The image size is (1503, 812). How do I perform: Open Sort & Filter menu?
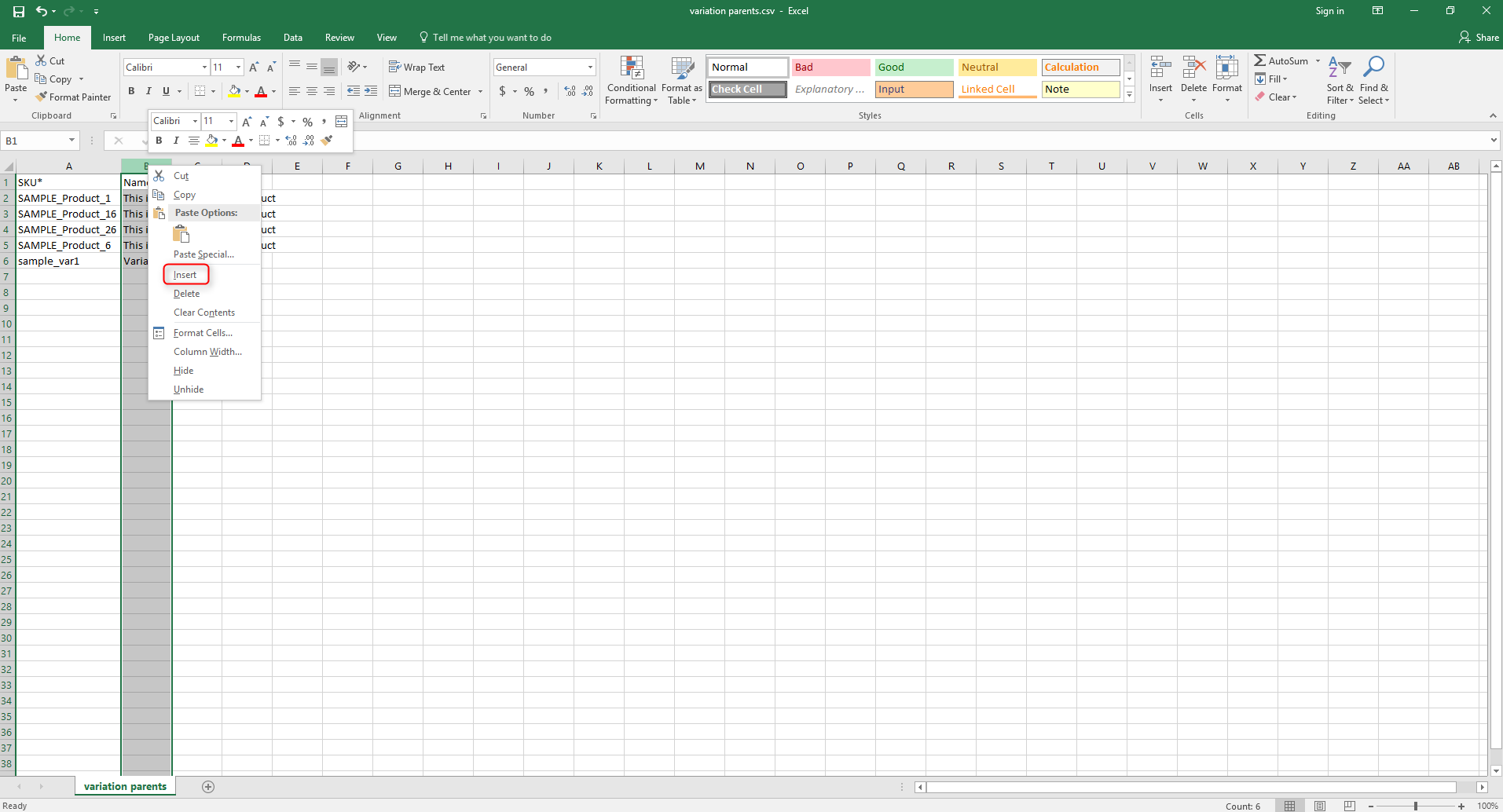1340,80
